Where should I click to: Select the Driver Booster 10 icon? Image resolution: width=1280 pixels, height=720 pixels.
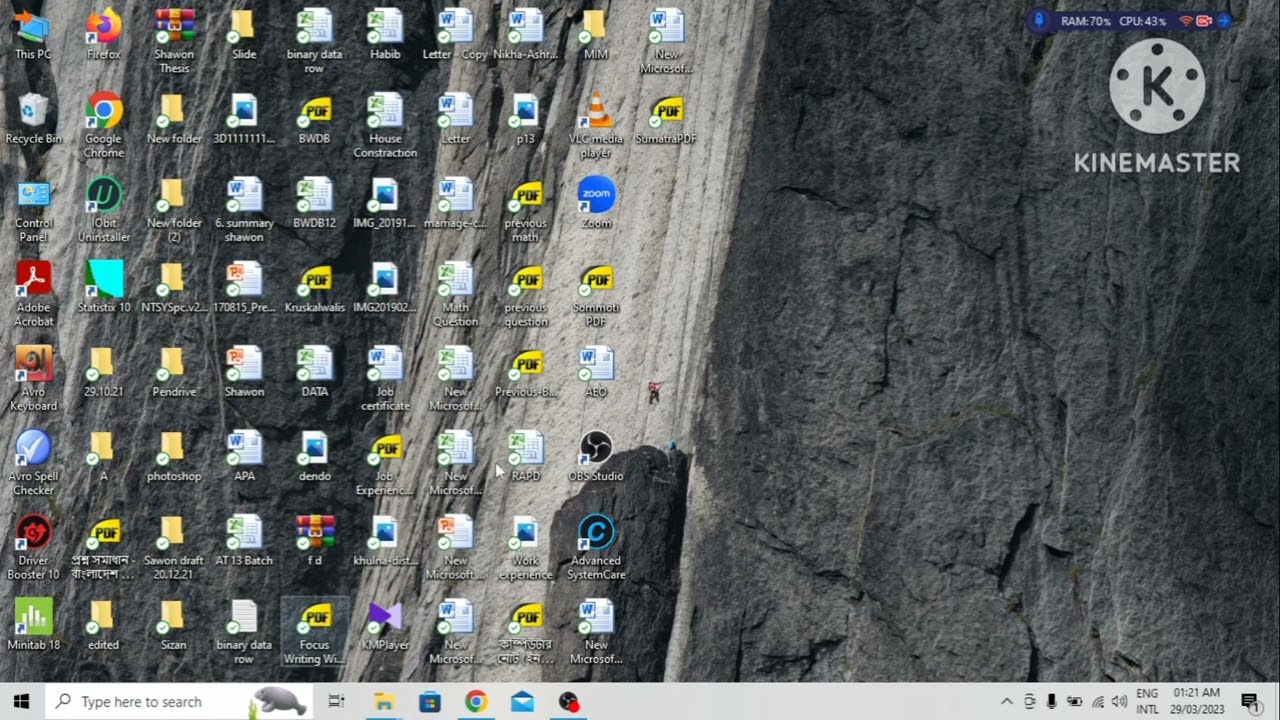(x=33, y=548)
